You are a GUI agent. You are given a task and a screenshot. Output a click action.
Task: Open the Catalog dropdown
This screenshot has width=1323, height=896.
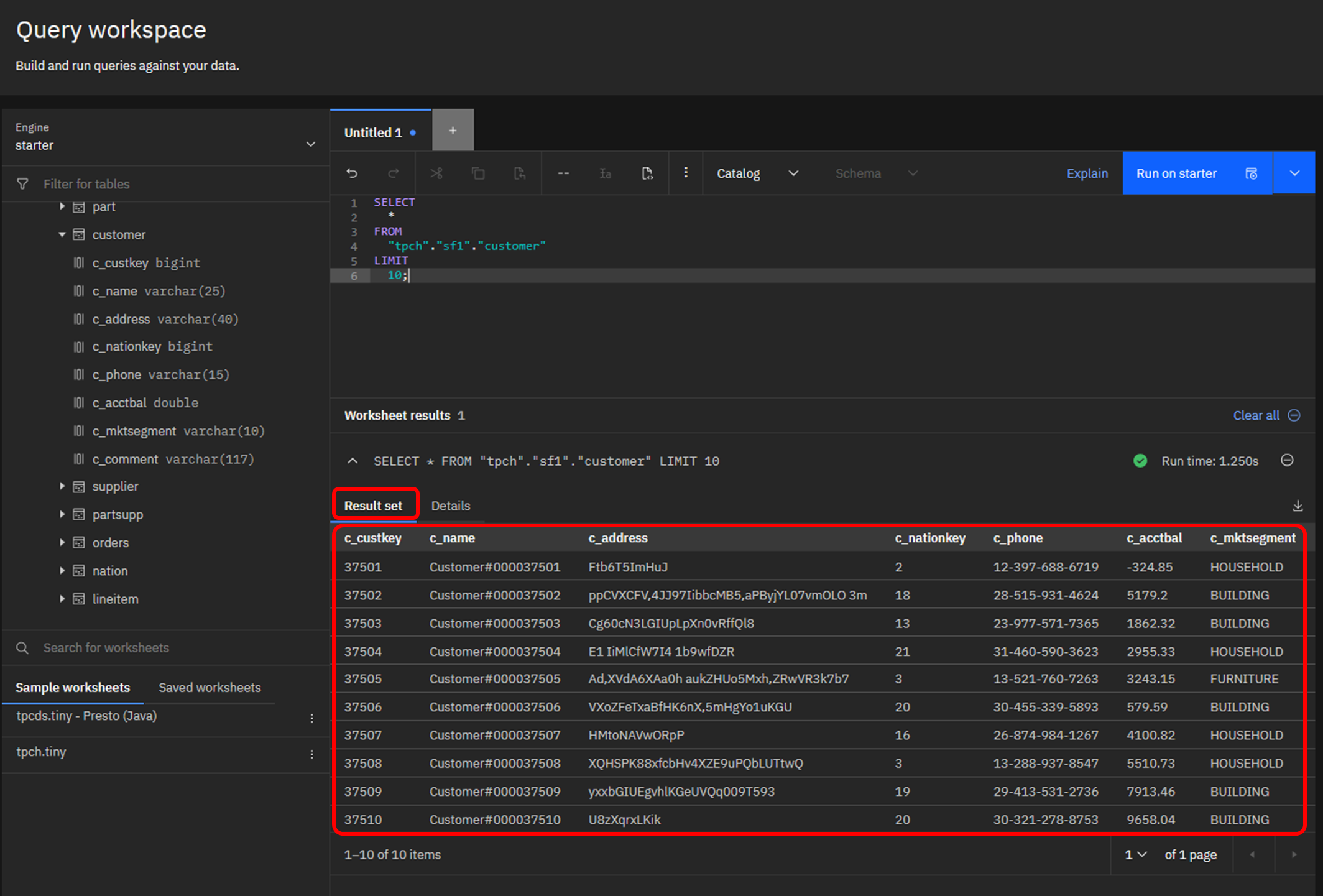757,173
